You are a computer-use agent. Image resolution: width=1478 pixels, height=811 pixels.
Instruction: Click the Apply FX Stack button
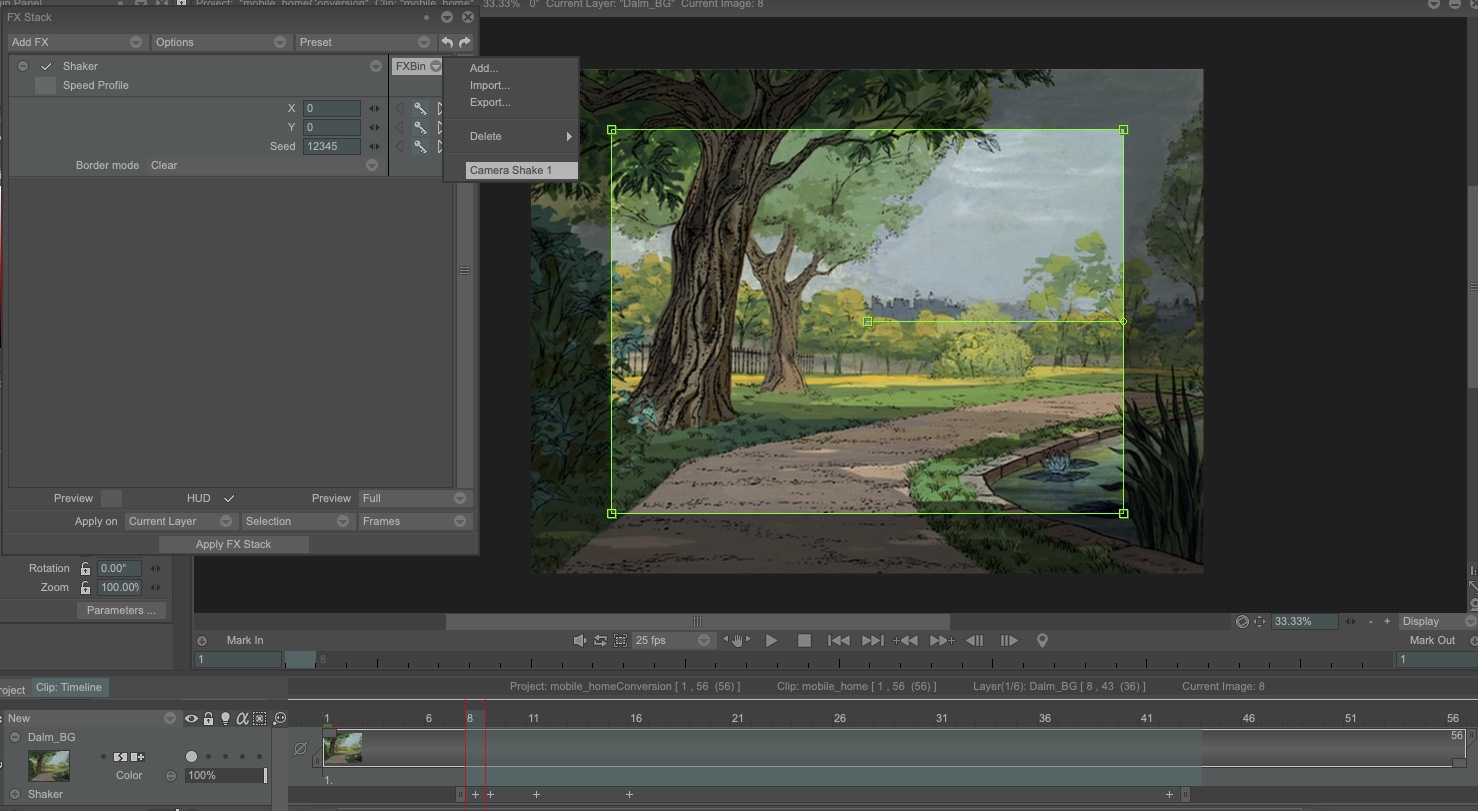coord(233,544)
